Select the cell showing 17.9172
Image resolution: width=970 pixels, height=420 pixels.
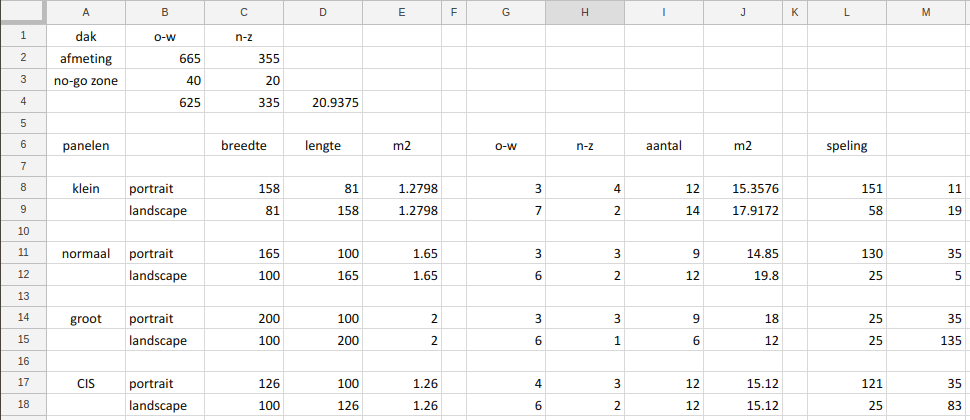point(742,211)
